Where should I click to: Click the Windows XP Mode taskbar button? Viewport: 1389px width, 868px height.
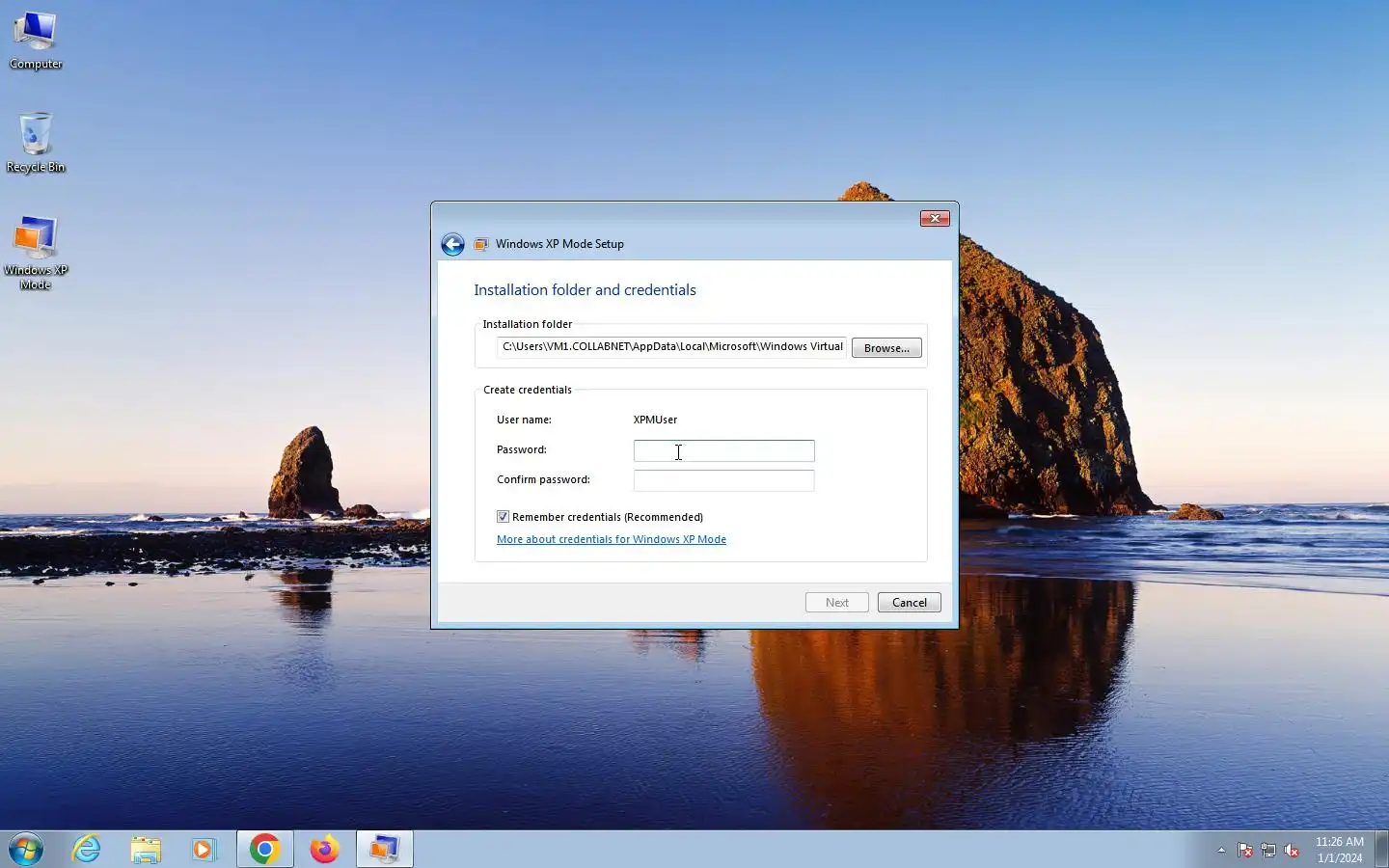point(385,850)
